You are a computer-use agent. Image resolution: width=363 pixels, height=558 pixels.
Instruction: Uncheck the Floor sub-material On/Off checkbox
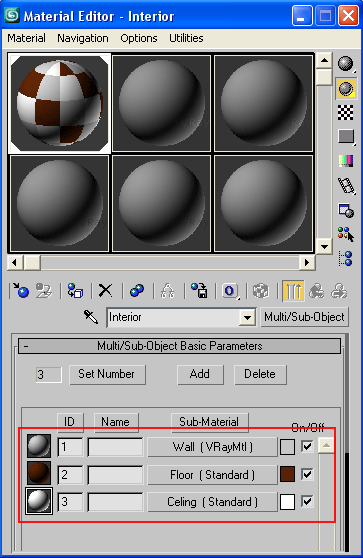coord(307,474)
